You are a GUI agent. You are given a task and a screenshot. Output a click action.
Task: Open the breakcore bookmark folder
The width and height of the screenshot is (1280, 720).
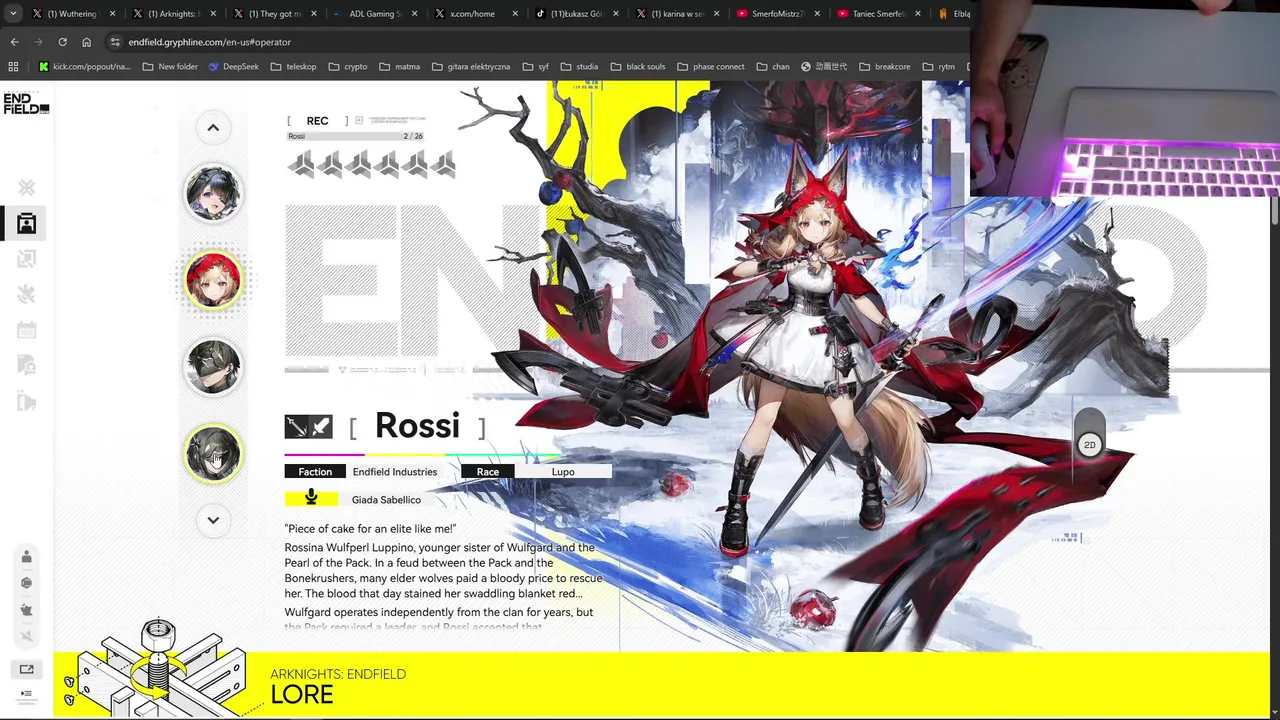883,67
